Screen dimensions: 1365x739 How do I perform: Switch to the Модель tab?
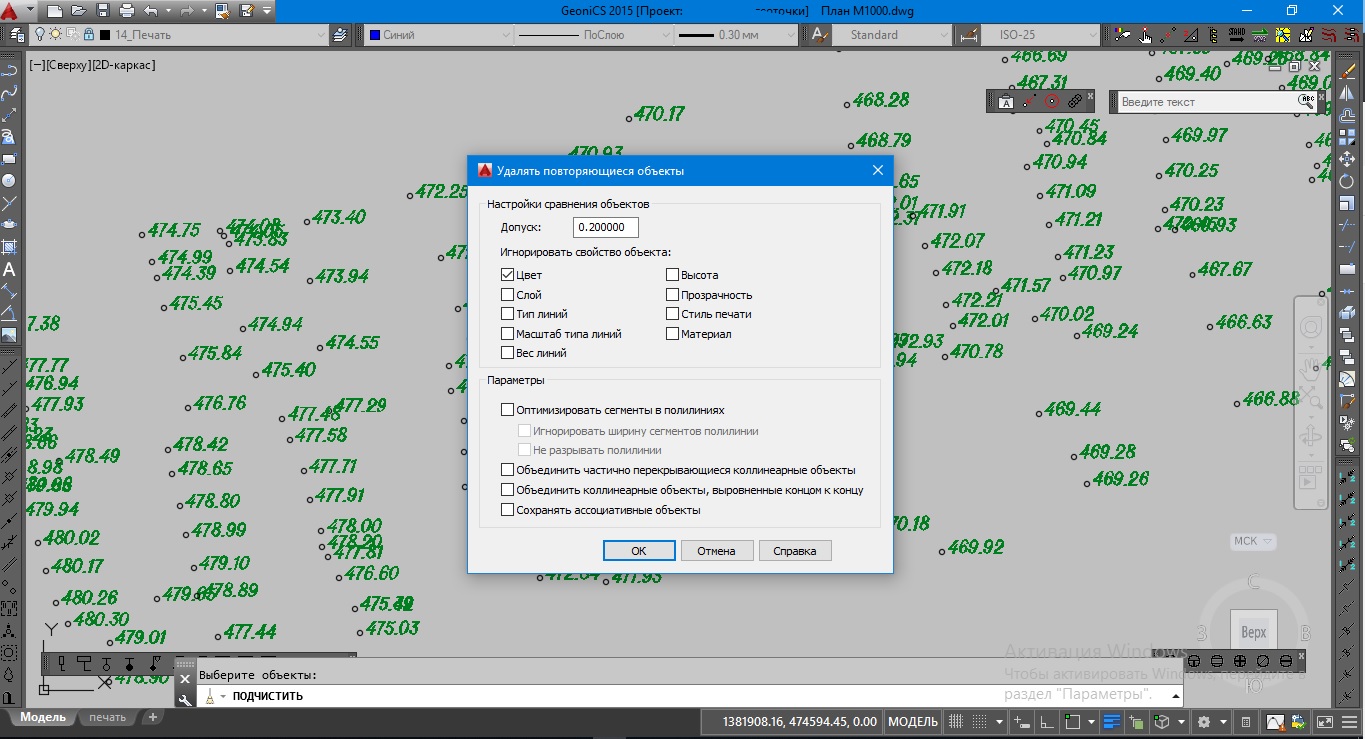pos(42,717)
